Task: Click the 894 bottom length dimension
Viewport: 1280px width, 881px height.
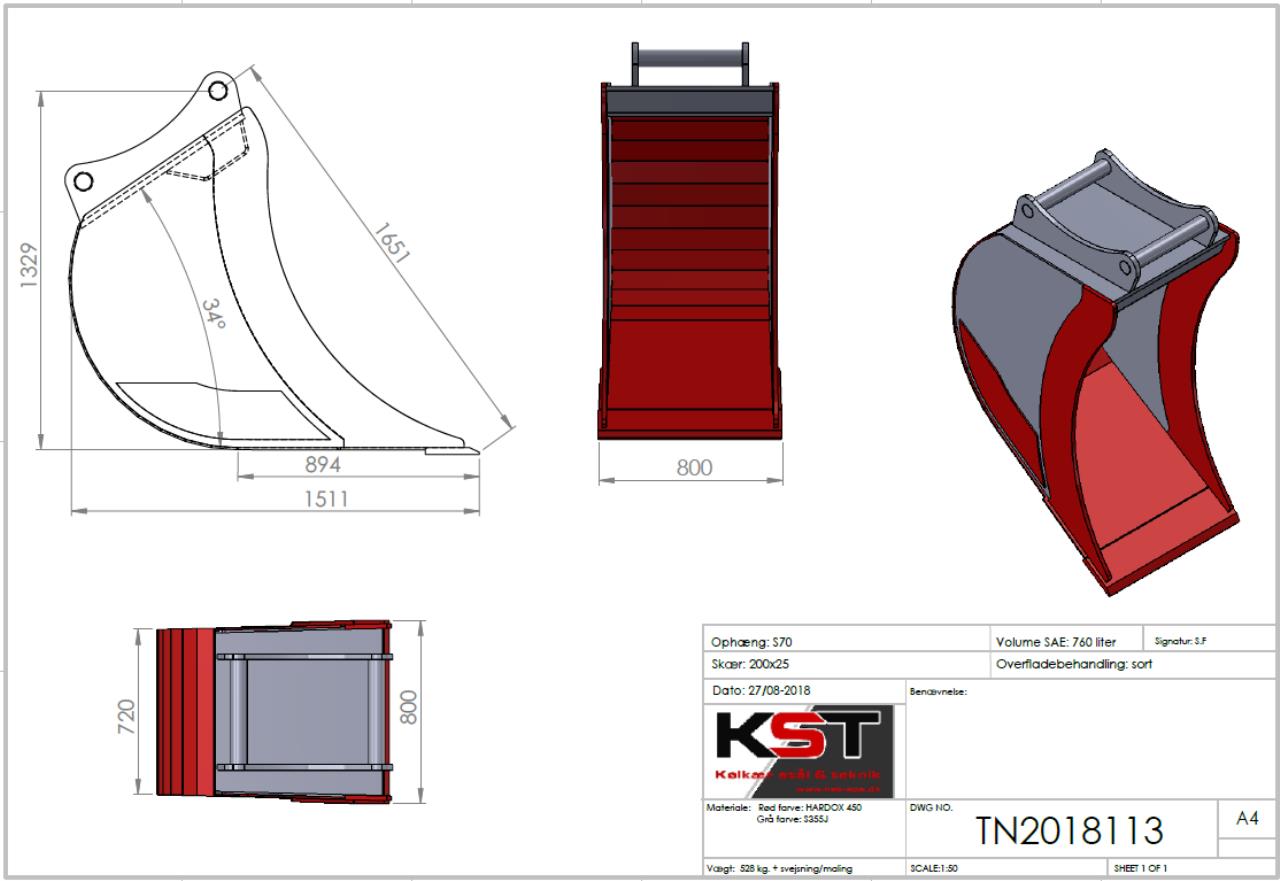Action: point(322,465)
